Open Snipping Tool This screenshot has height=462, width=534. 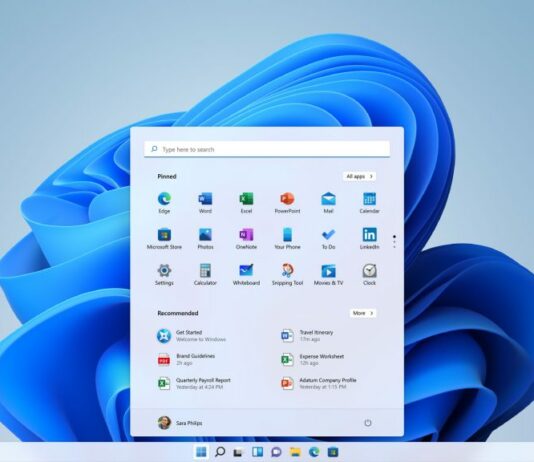[287, 275]
